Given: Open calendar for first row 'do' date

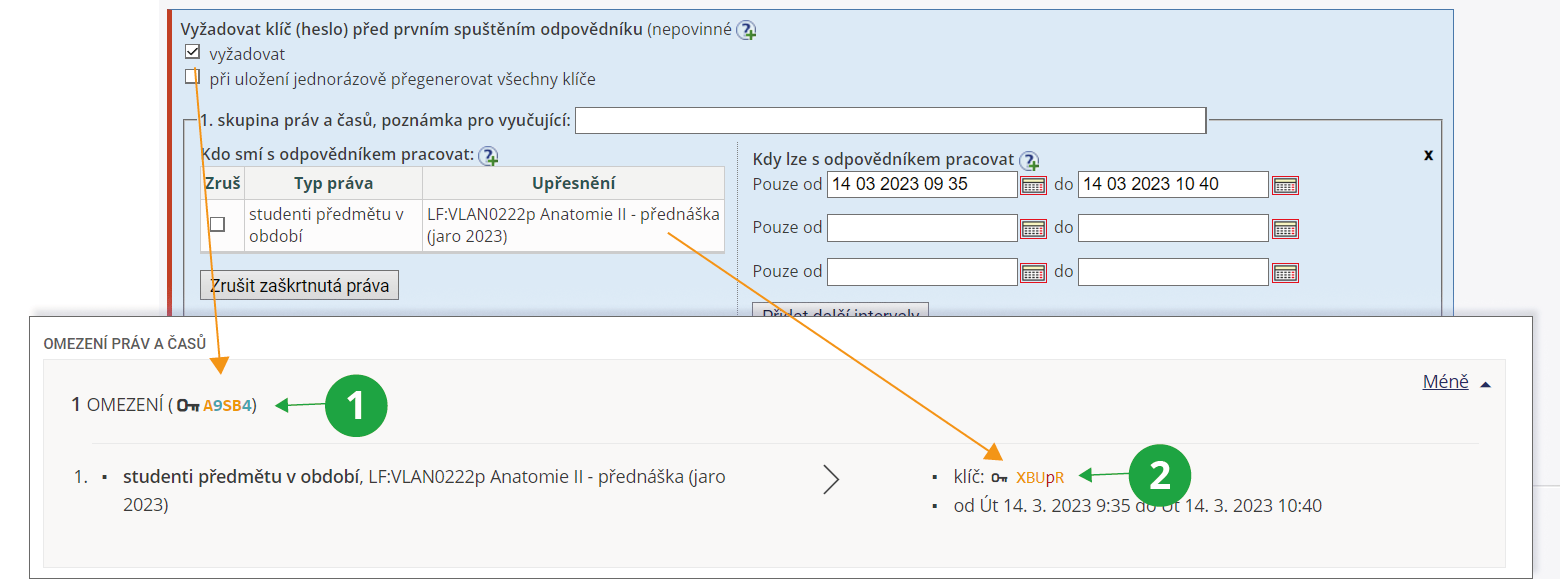Looking at the screenshot, I should [1285, 185].
